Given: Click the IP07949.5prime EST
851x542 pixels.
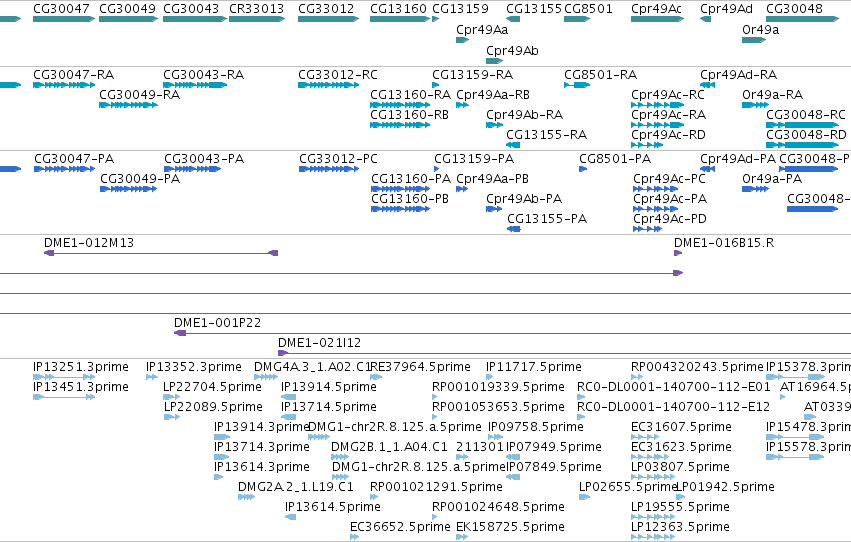Looking at the screenshot, I should click(513, 457).
